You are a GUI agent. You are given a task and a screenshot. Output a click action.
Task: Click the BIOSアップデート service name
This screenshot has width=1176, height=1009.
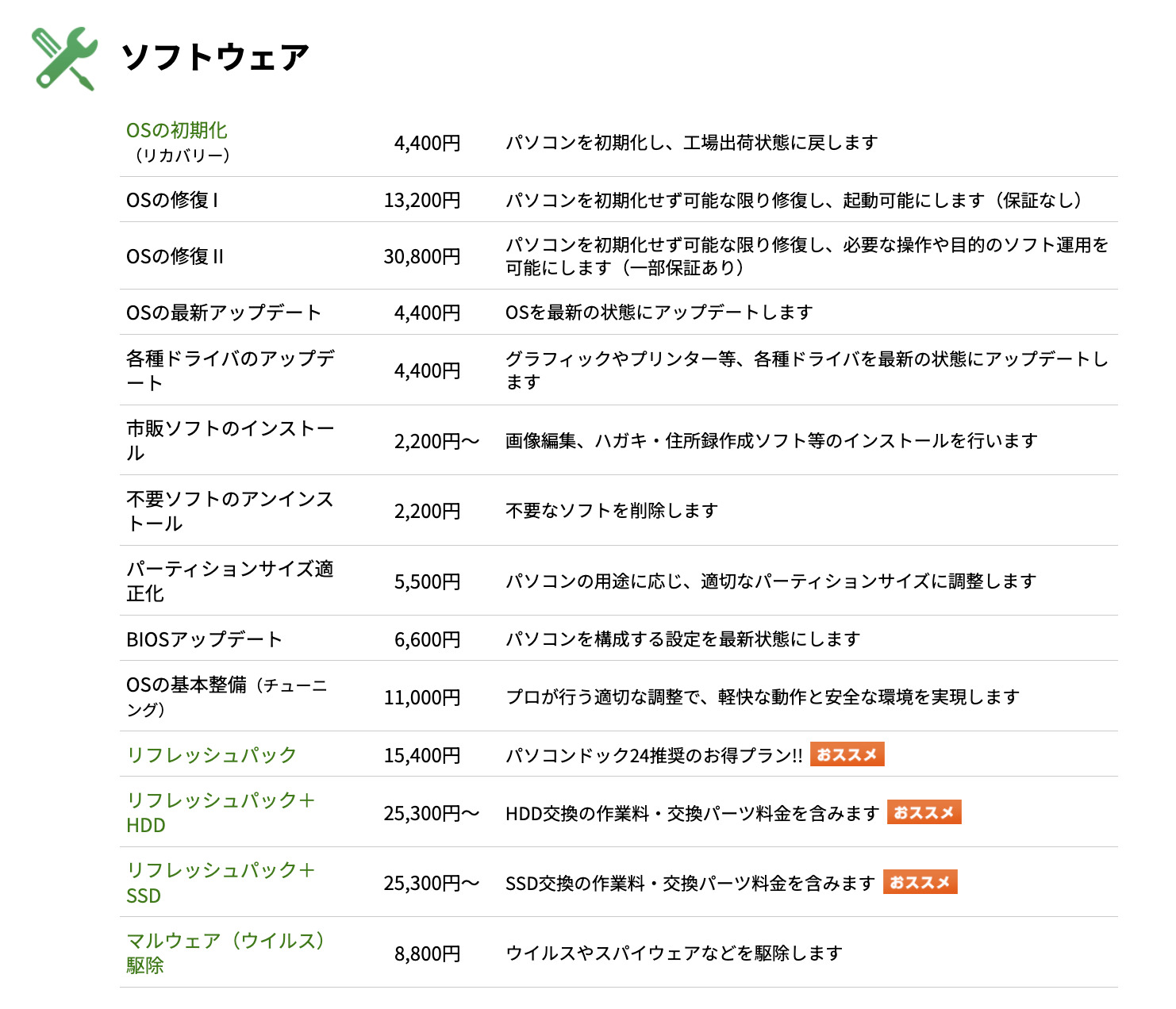(x=205, y=639)
